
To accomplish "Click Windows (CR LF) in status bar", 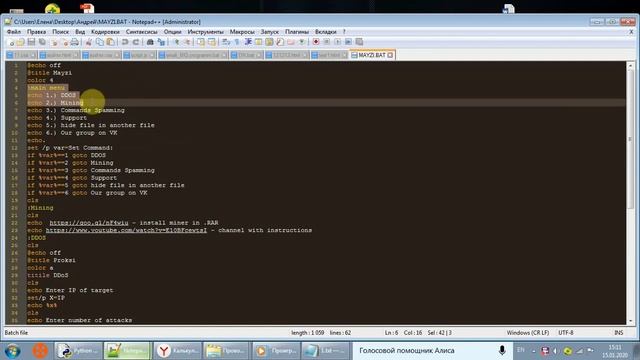I will pos(528,333).
